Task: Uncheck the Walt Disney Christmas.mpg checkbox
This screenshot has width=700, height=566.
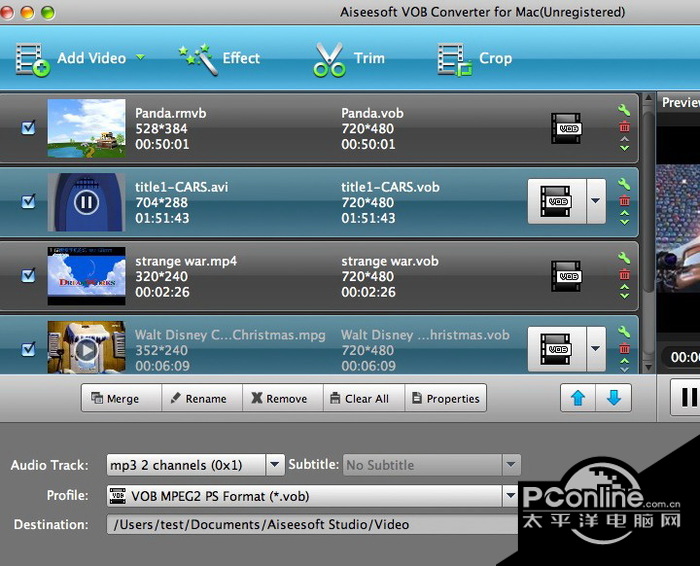Action: (29, 349)
